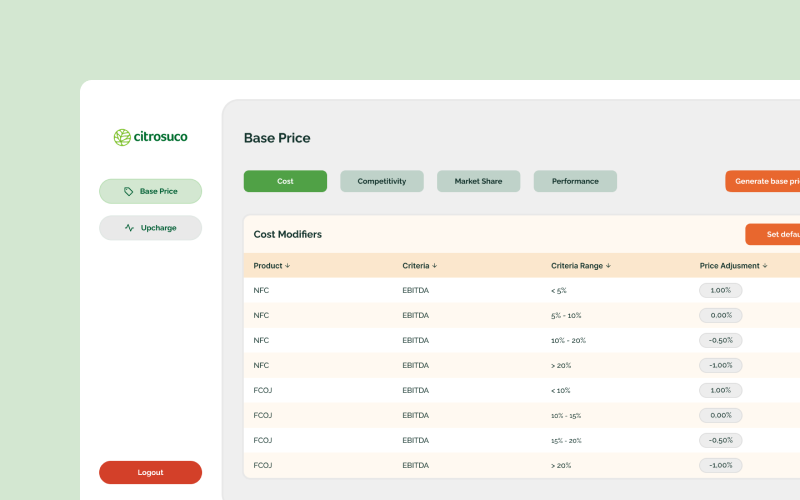Image resolution: width=800 pixels, height=500 pixels.
Task: Edit the -1.00% adjustment for FCOJ > 20%
Action: (720, 465)
